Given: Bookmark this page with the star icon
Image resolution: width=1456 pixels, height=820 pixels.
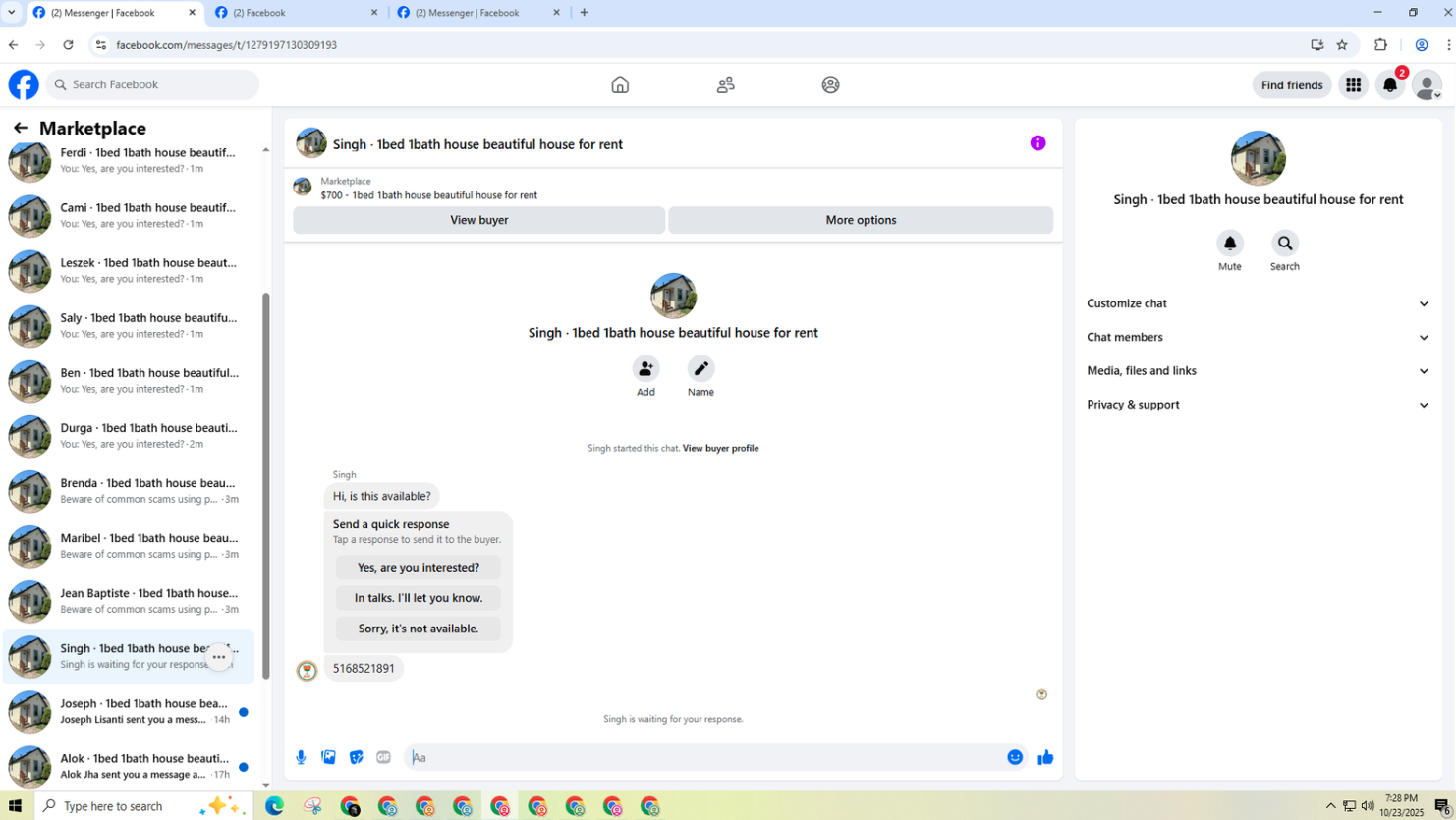Looking at the screenshot, I should pyautogui.click(x=1342, y=44).
